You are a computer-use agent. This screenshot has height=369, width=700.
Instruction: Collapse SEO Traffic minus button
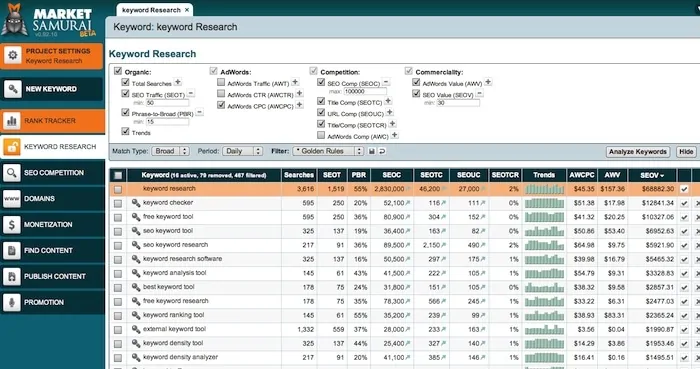click(x=191, y=94)
